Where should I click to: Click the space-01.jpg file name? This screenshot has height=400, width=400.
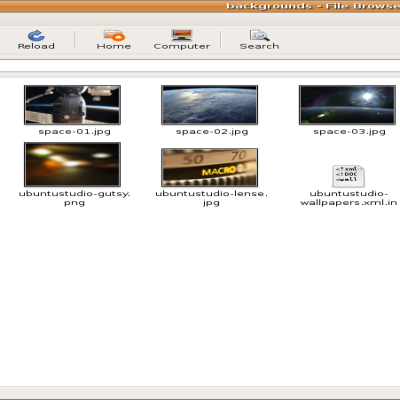point(74,132)
